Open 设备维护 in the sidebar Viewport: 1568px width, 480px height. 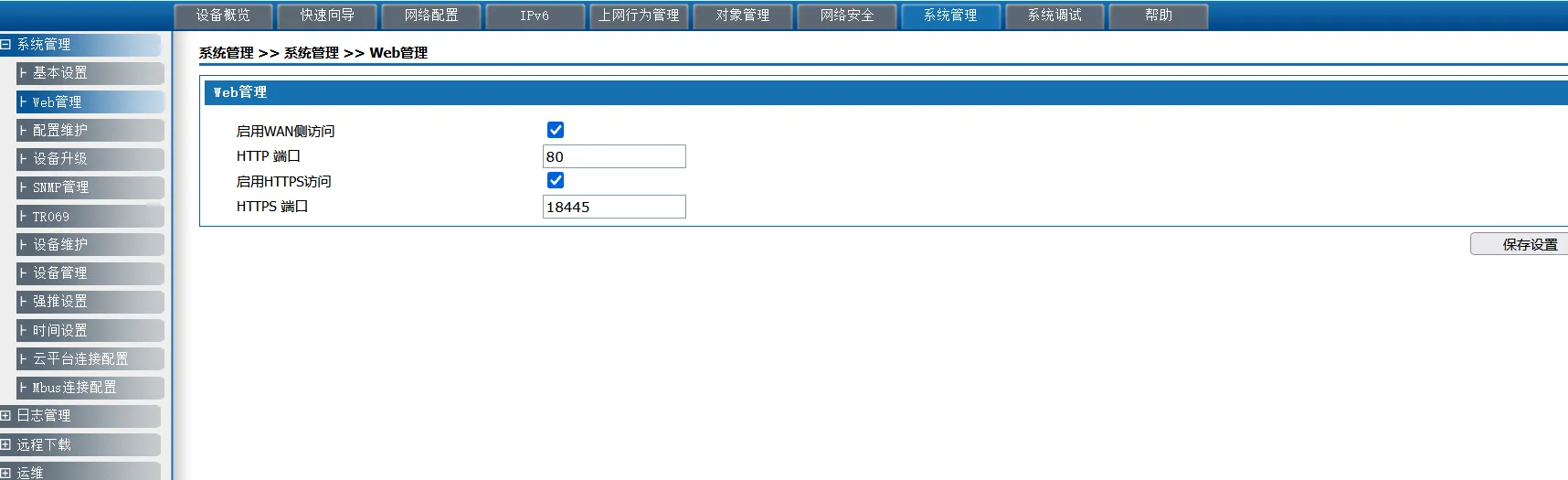point(90,245)
